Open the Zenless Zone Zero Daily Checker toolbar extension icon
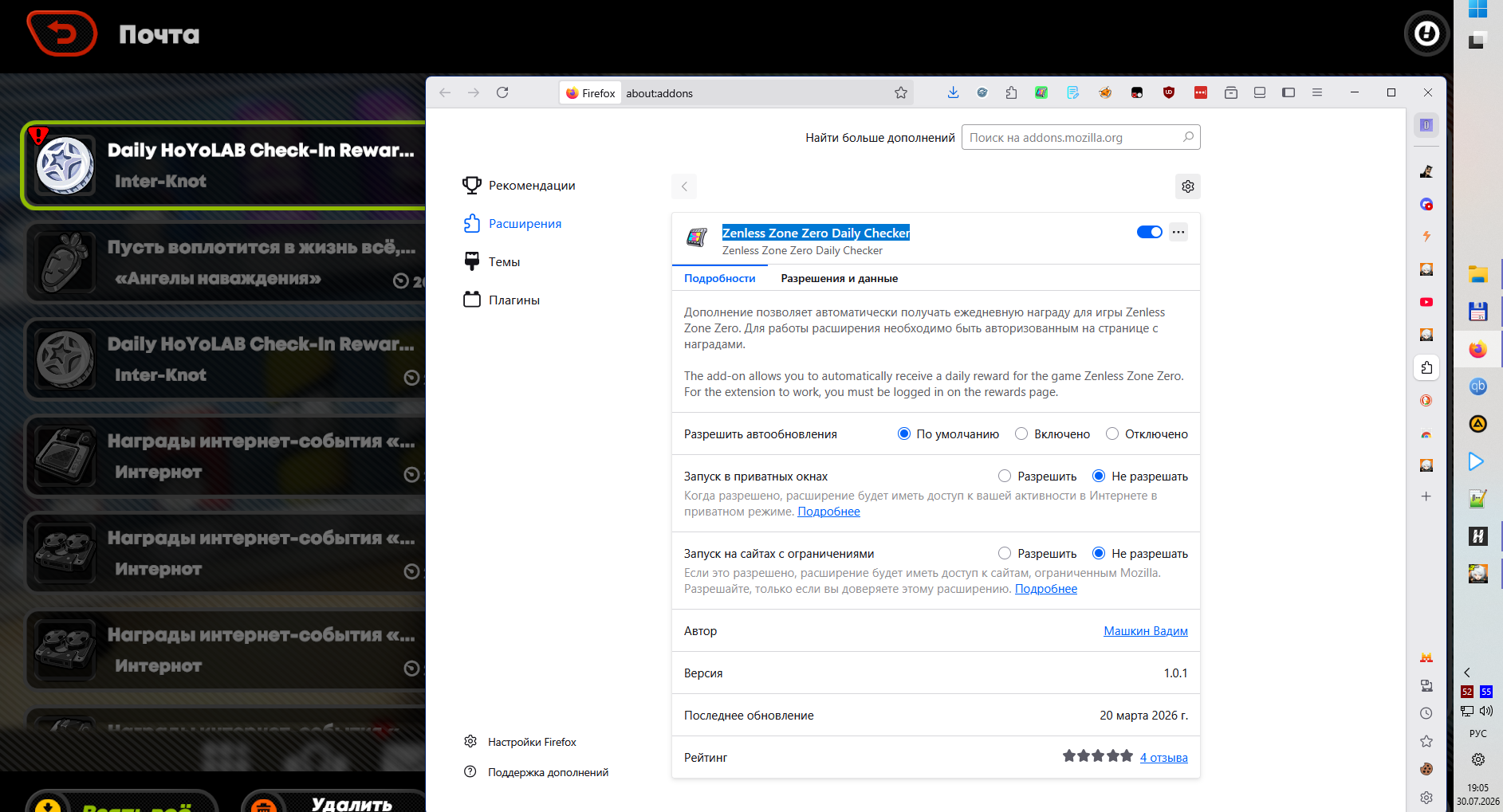The height and width of the screenshot is (812, 1503). (x=1041, y=92)
